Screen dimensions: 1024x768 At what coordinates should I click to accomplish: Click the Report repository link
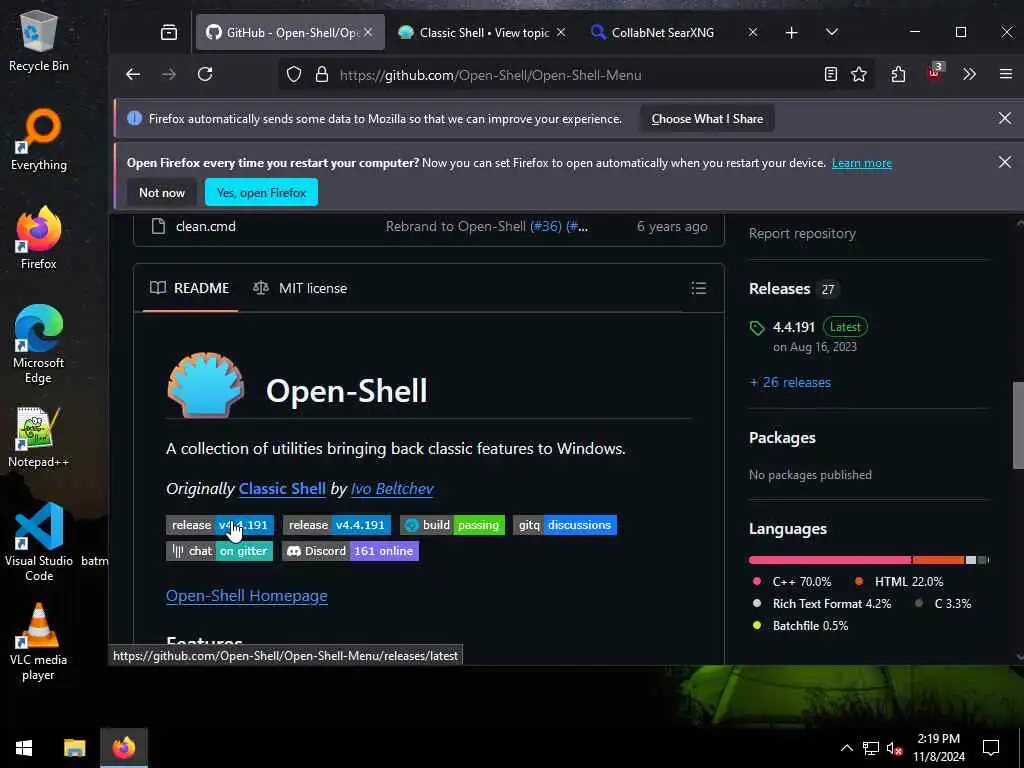coord(802,234)
